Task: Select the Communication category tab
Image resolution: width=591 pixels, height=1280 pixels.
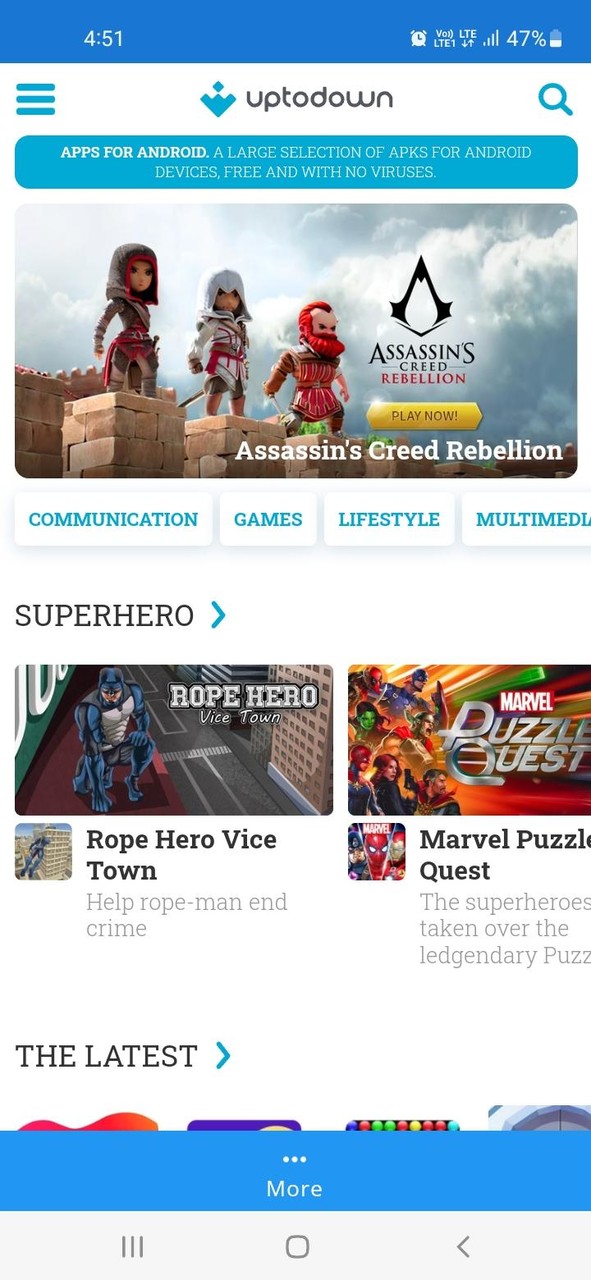Action: [x=113, y=519]
